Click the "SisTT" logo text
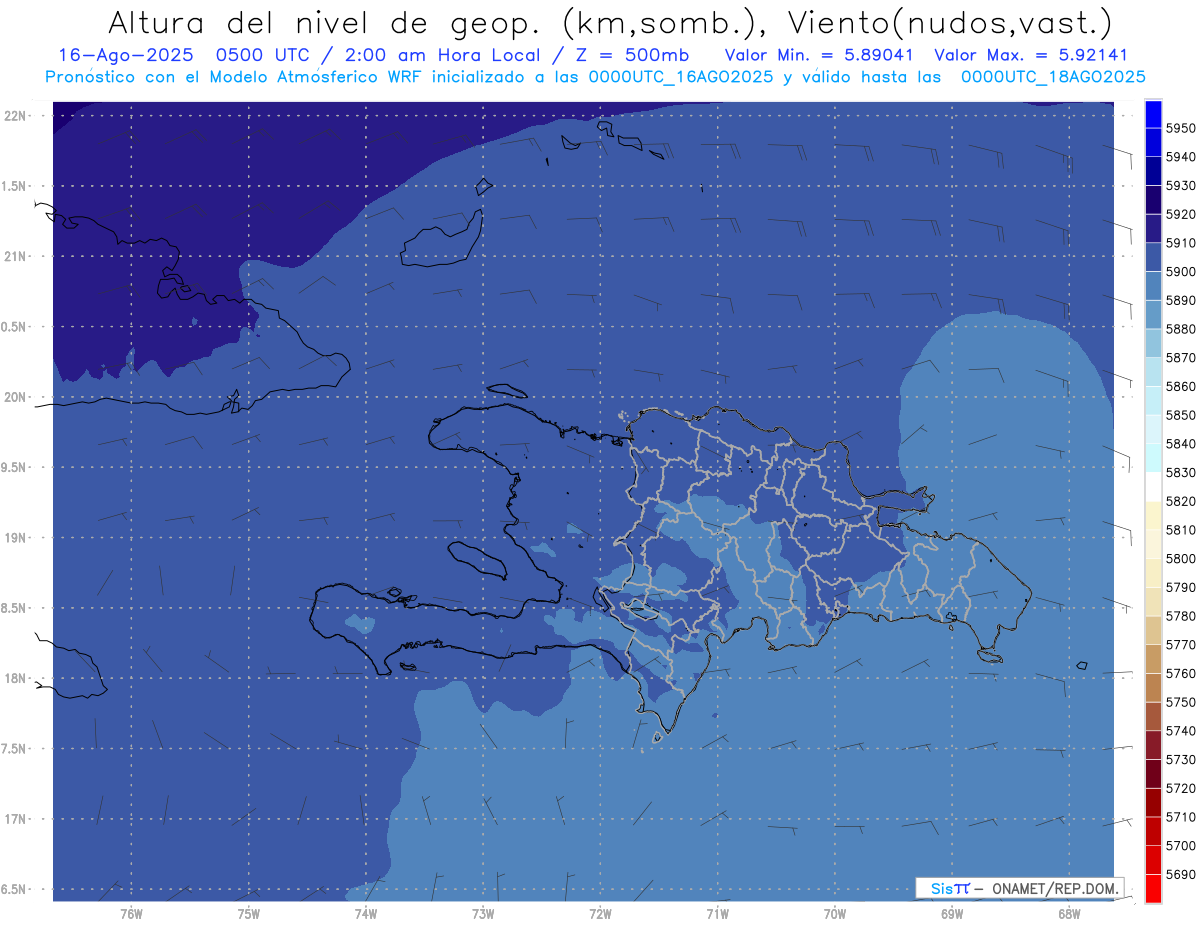Image resolution: width=1200 pixels, height=927 pixels. [x=950, y=888]
